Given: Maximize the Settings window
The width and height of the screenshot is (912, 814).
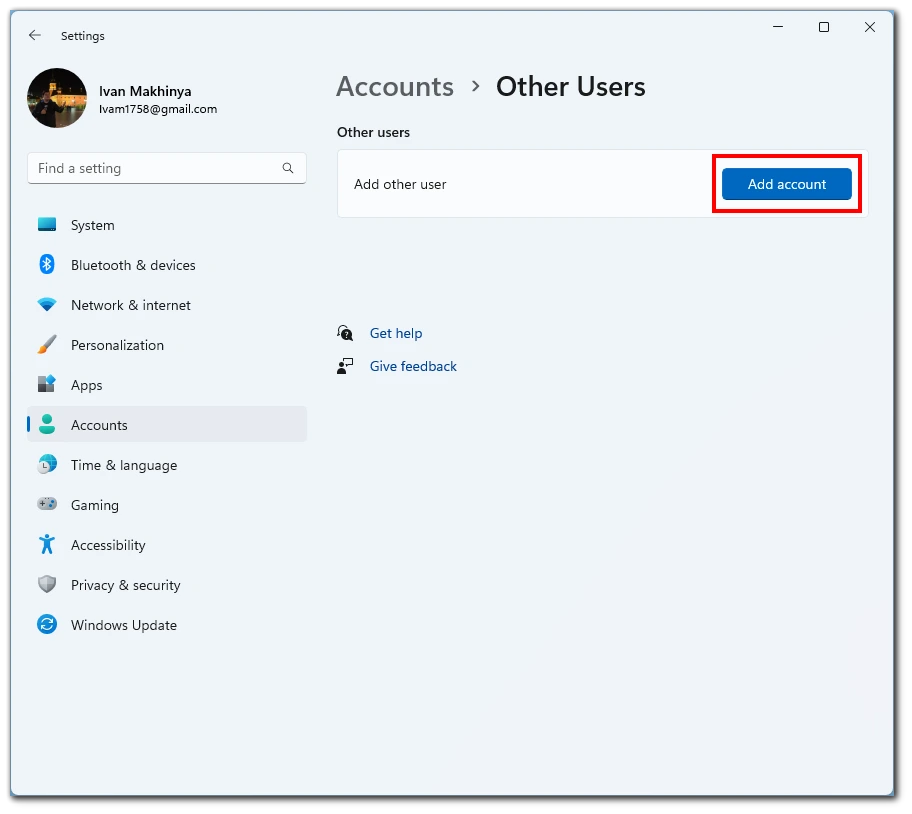Looking at the screenshot, I should coord(824,28).
